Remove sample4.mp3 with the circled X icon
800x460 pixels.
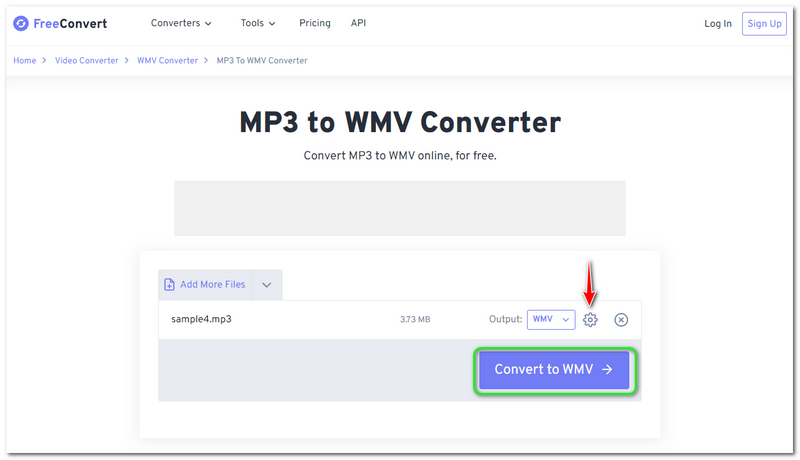tap(621, 320)
